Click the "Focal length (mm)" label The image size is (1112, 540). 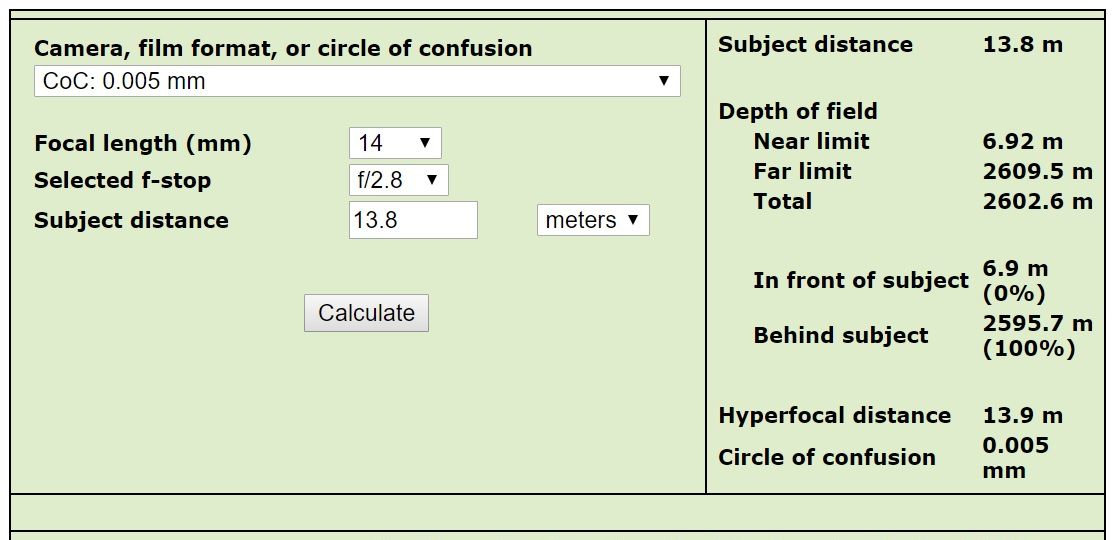coord(143,143)
